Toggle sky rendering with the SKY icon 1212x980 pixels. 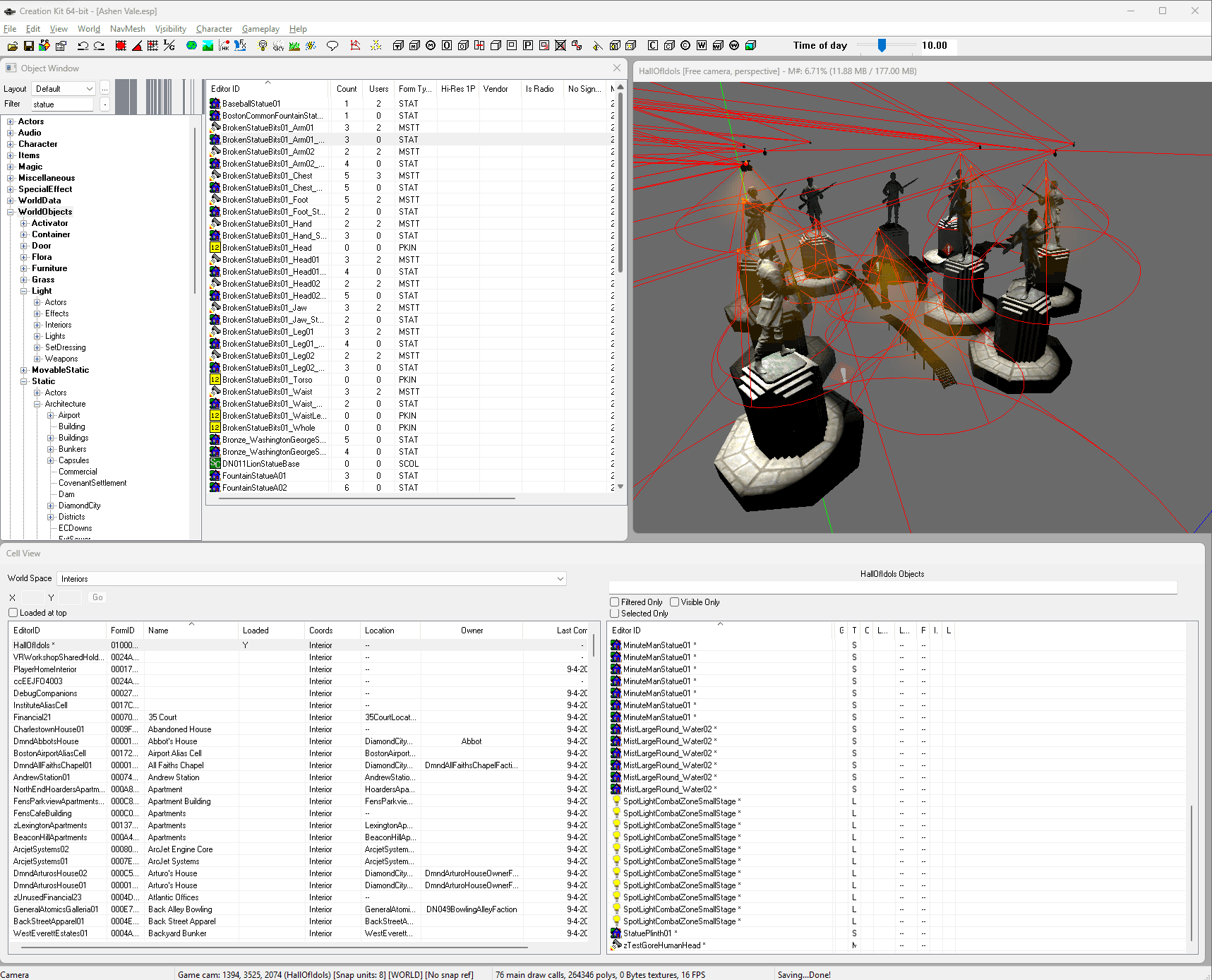278,45
